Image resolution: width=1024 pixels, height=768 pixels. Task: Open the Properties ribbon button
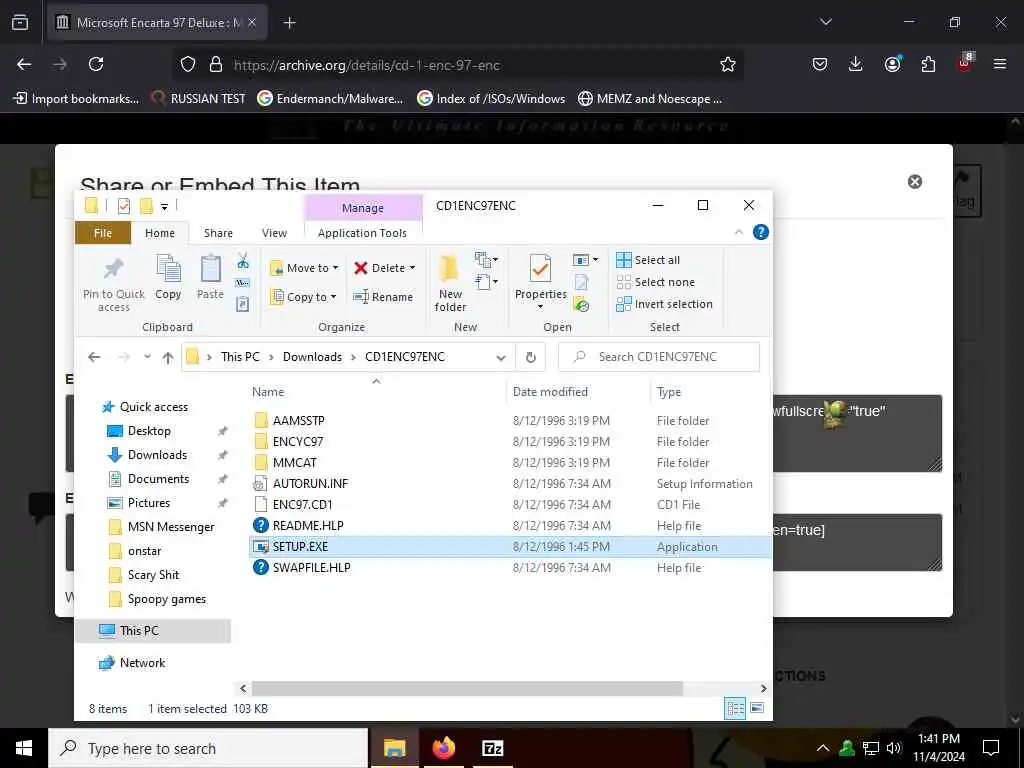click(x=540, y=282)
